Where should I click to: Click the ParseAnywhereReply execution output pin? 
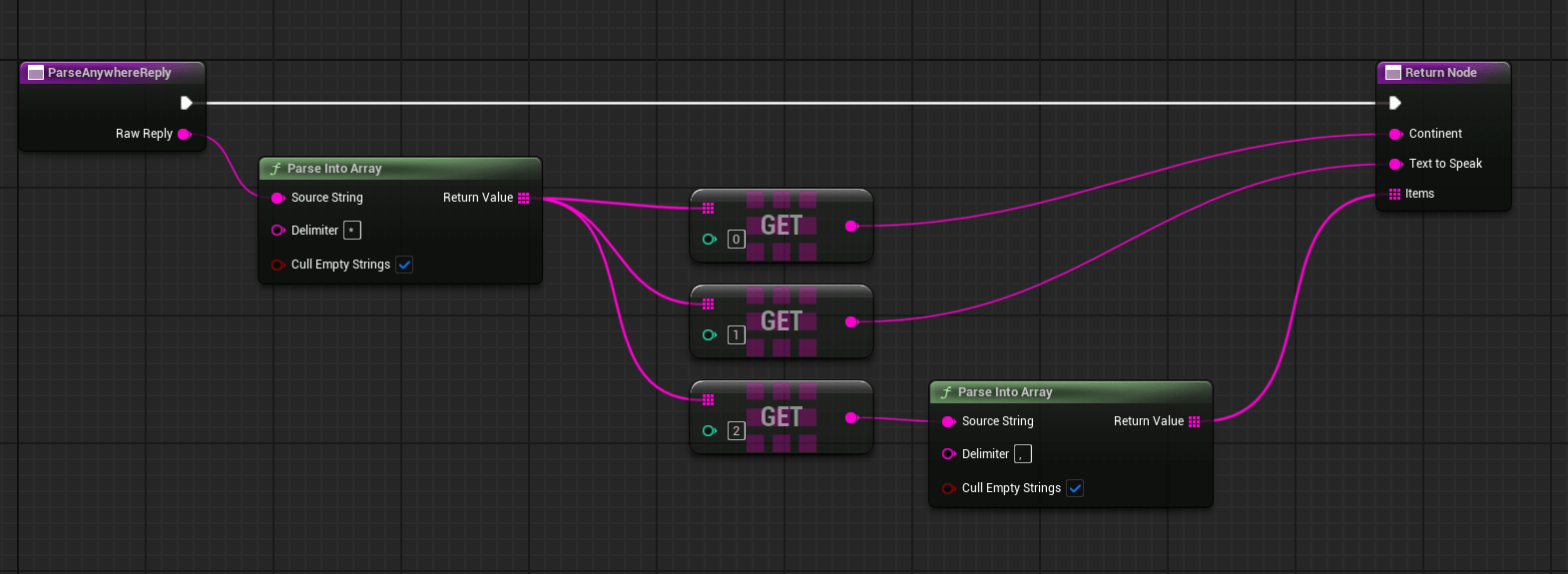186,103
